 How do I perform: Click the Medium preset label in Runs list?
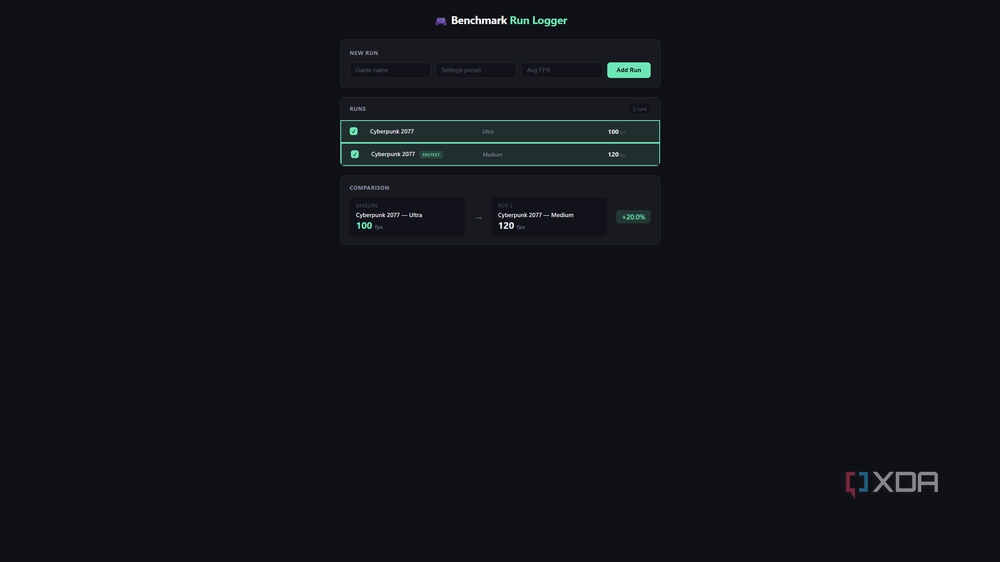[x=492, y=154]
